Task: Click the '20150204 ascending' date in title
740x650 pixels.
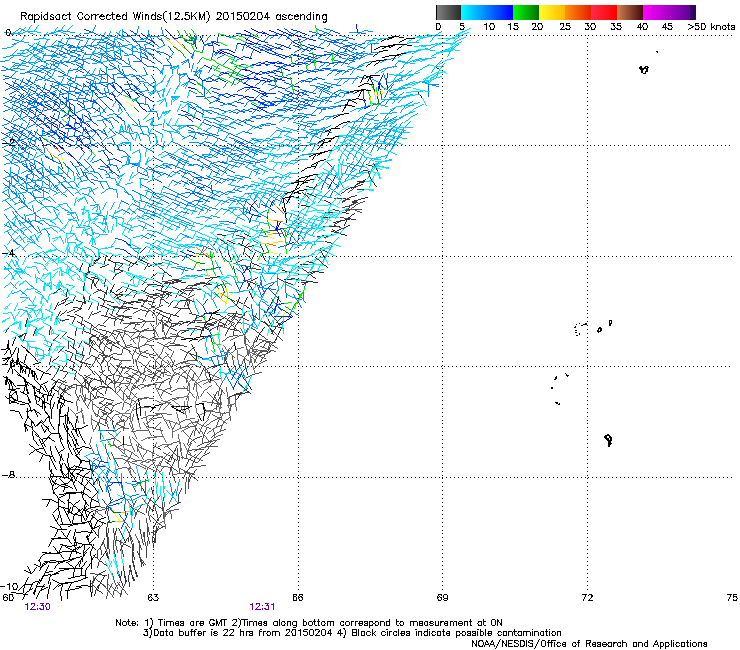Action: (271, 16)
